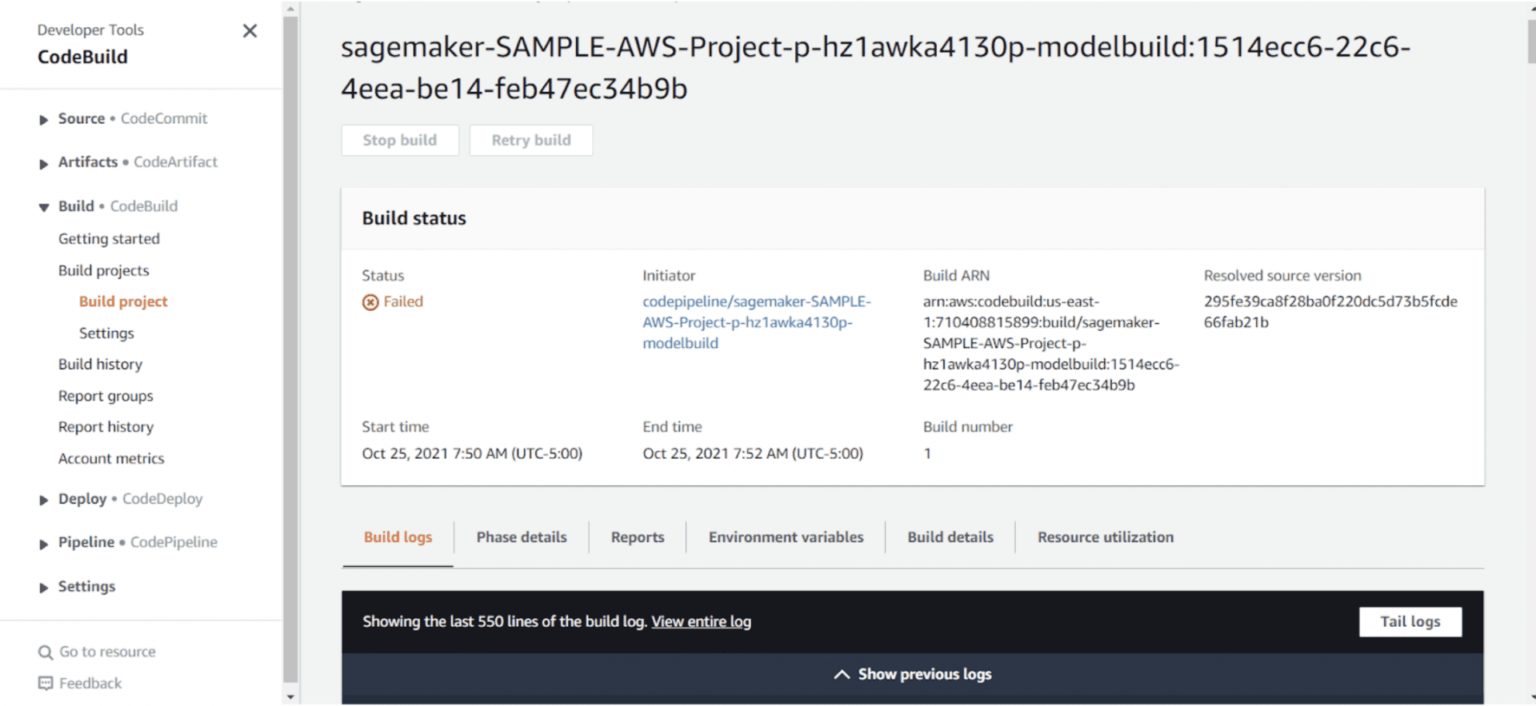The height and width of the screenshot is (706, 1536).
Task: Click the sidebar vertical scrollbar
Action: pyautogui.click(x=290, y=350)
